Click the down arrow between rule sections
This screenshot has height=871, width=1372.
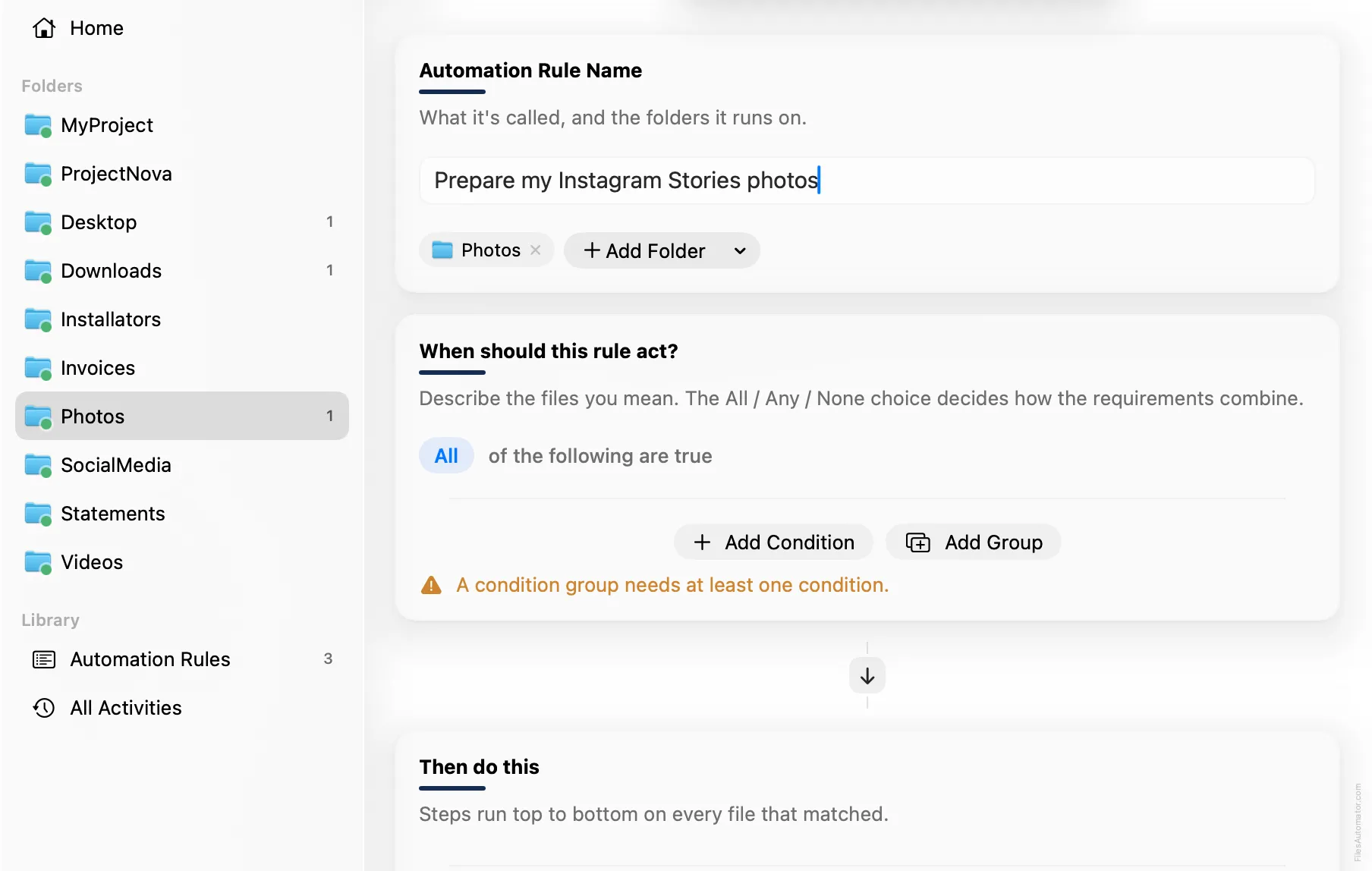point(867,675)
